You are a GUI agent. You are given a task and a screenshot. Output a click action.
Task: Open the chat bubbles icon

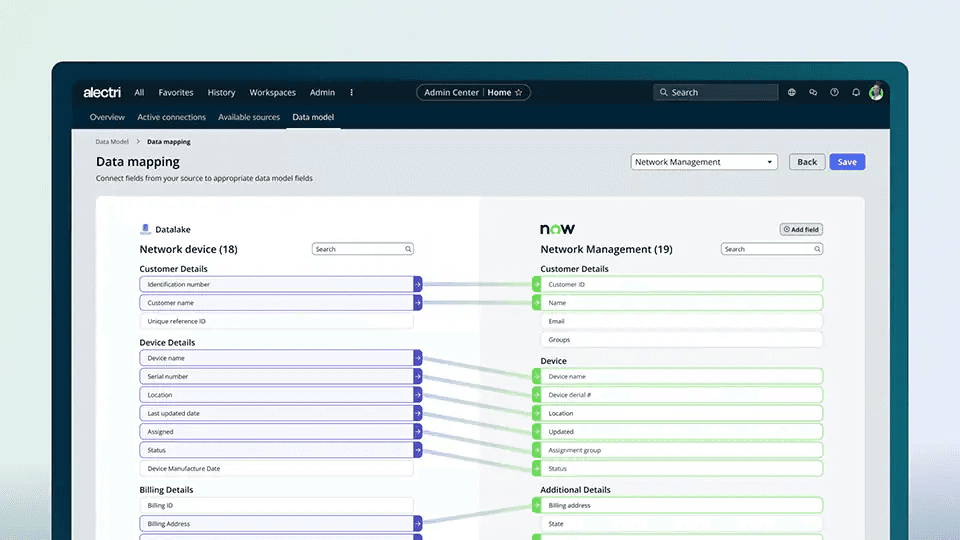(x=813, y=92)
